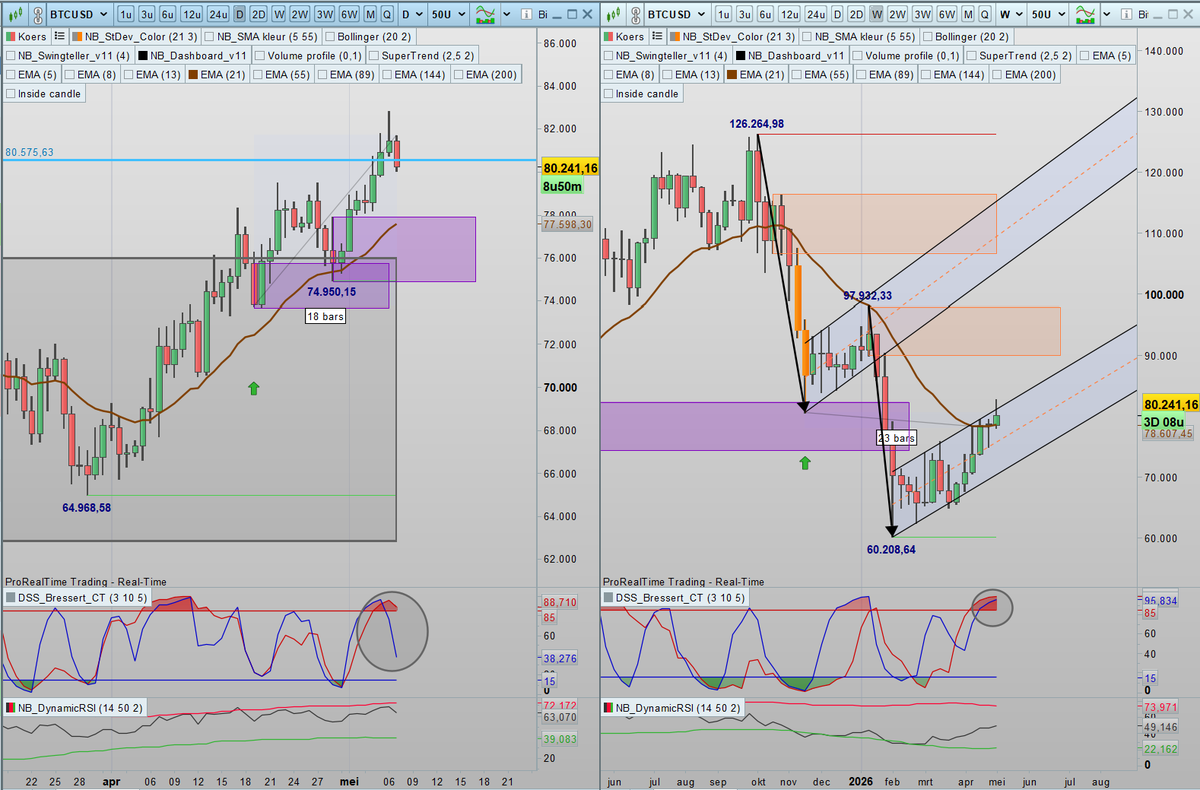This screenshot has height=790, width=1200.
Task: Click Koers color swatch in daily chart
Action: pos(10,36)
